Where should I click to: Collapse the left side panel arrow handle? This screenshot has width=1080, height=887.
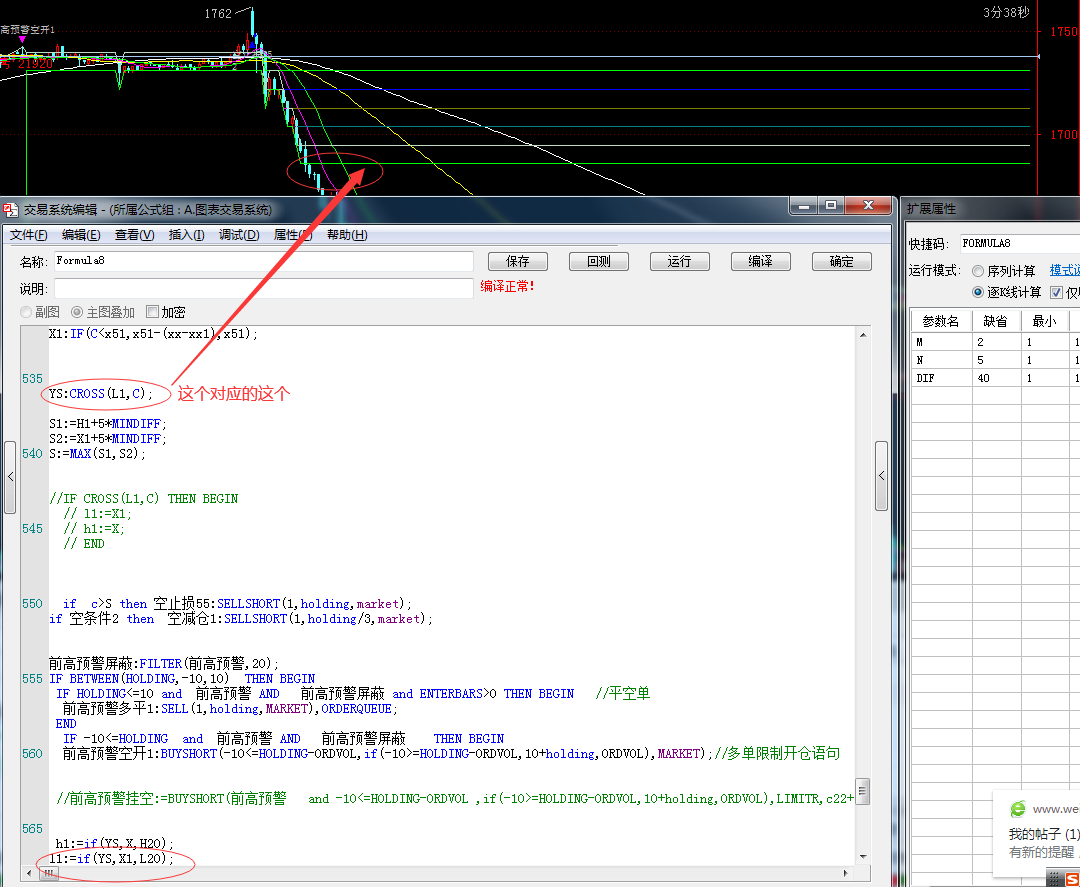pos(10,477)
